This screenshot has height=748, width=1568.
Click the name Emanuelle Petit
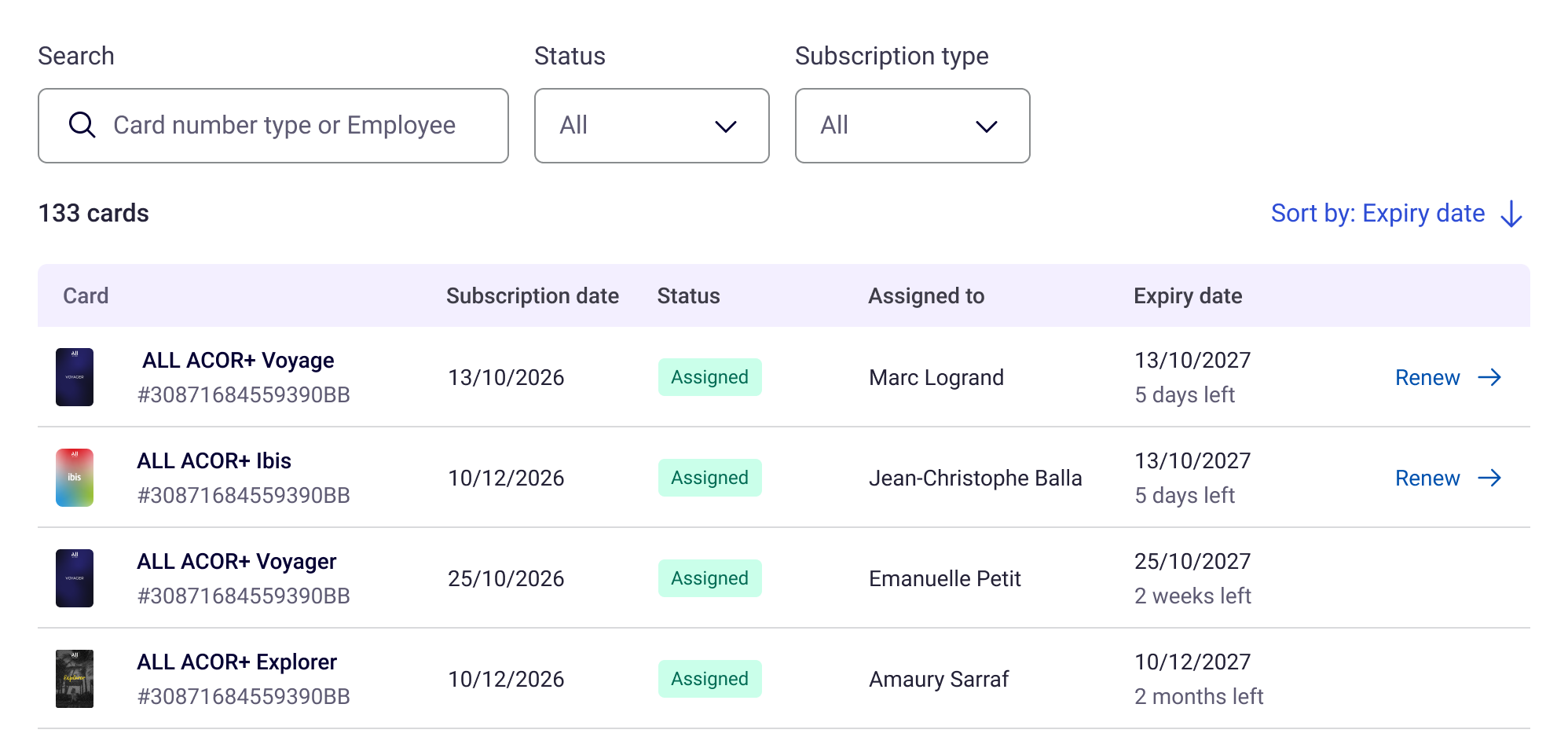pyautogui.click(x=945, y=579)
